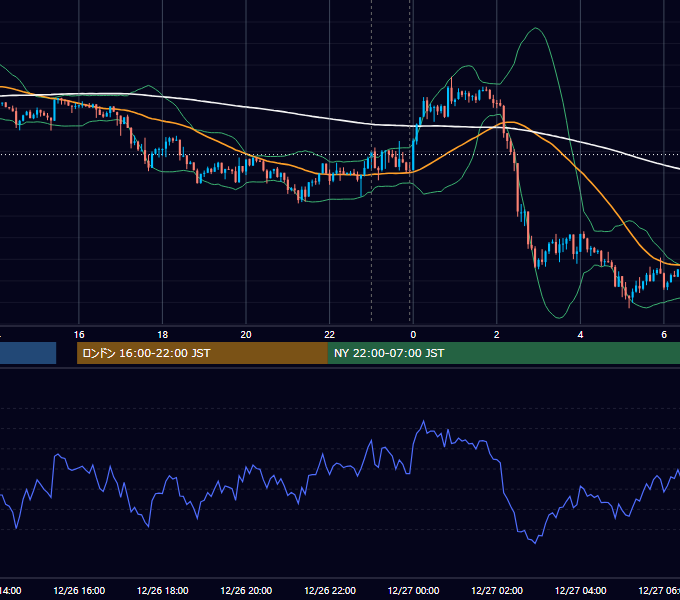
Task: Click the oscillator line's highest peak near 12/27 00:00
Action: 424,421
